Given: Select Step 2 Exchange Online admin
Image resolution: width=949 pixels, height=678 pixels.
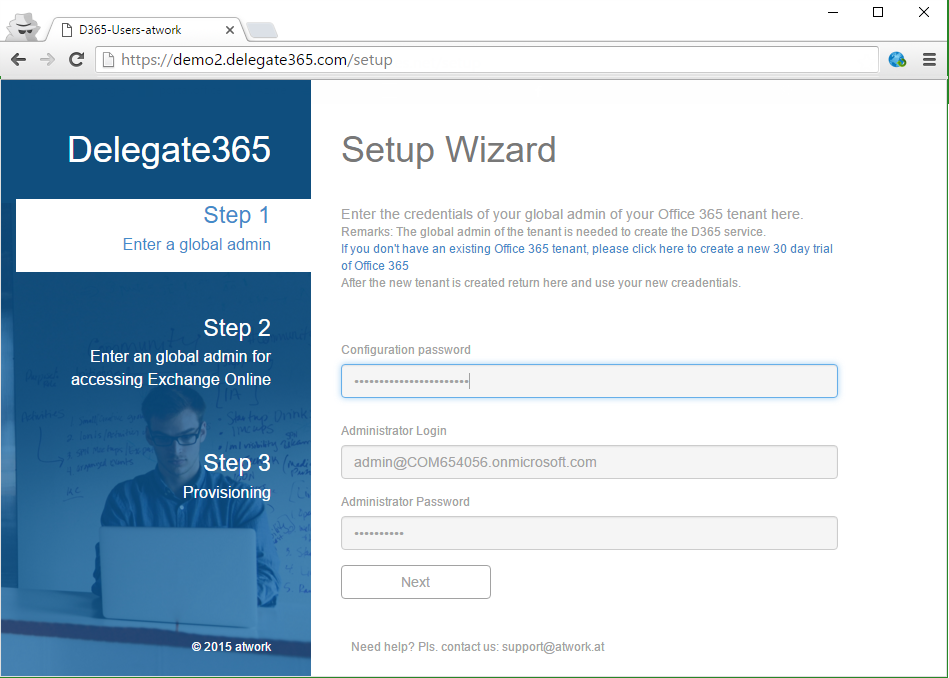Looking at the screenshot, I should click(171, 352).
